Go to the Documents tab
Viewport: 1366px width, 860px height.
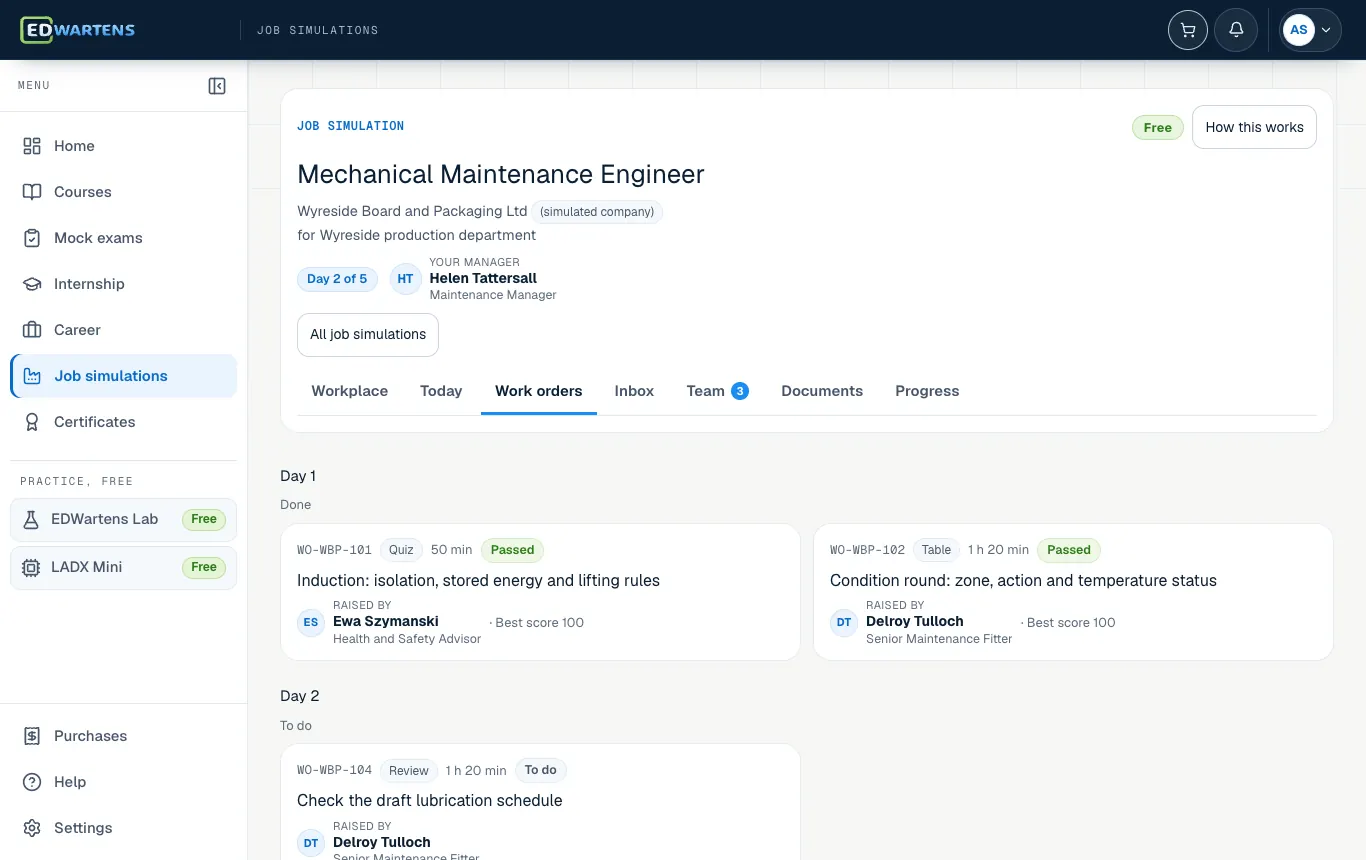(822, 391)
